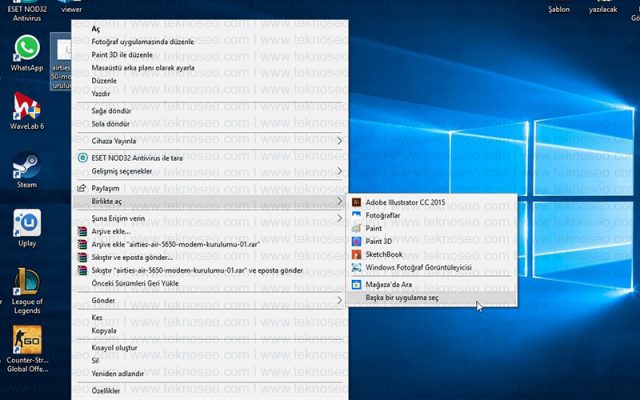Expand the Gelişmiş seçenekler submenu arrow
This screenshot has width=640, height=400.
(x=339, y=171)
